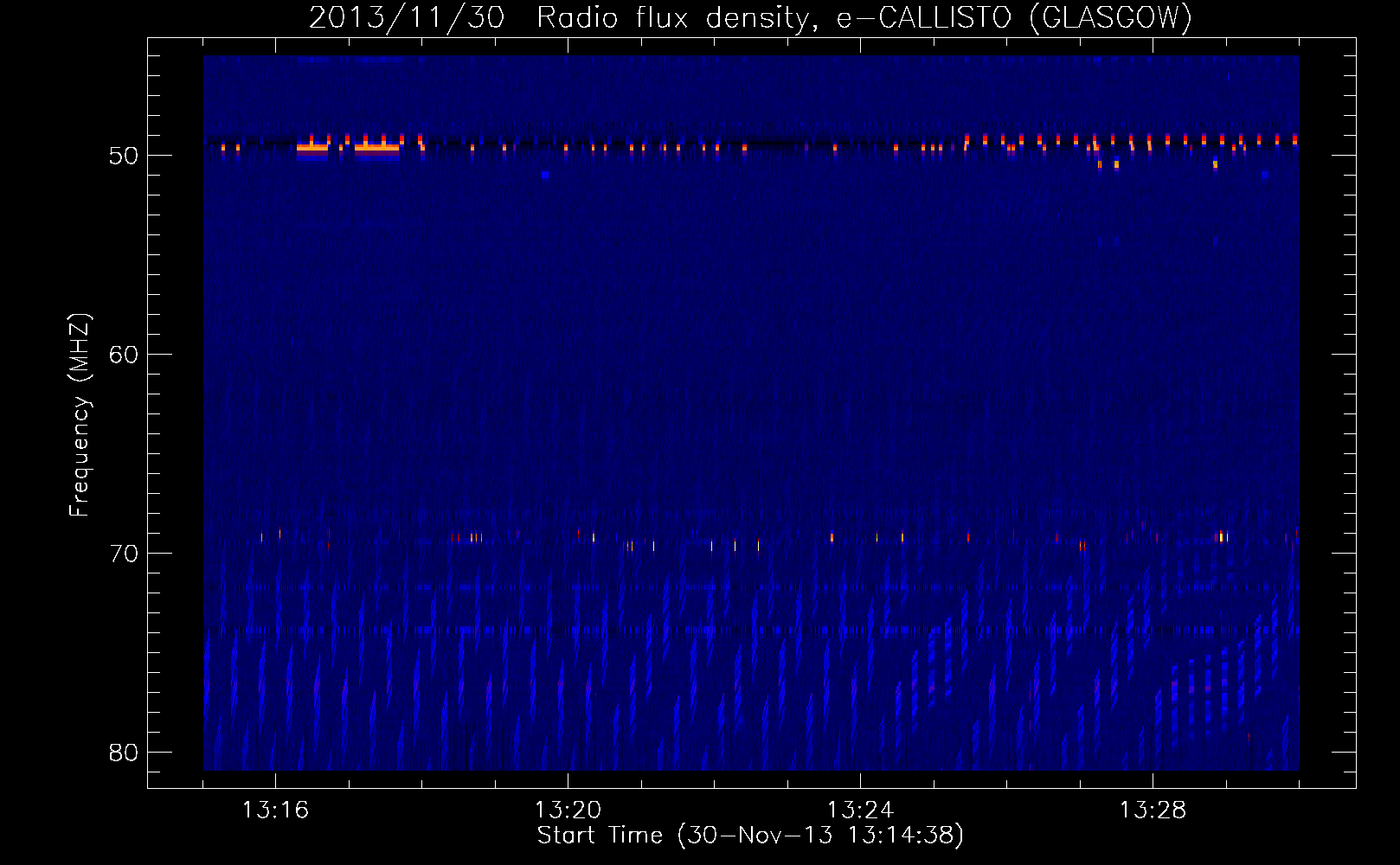1400x865 pixels.
Task: Click the 13:20 time tick label
Action: pyautogui.click(x=568, y=811)
